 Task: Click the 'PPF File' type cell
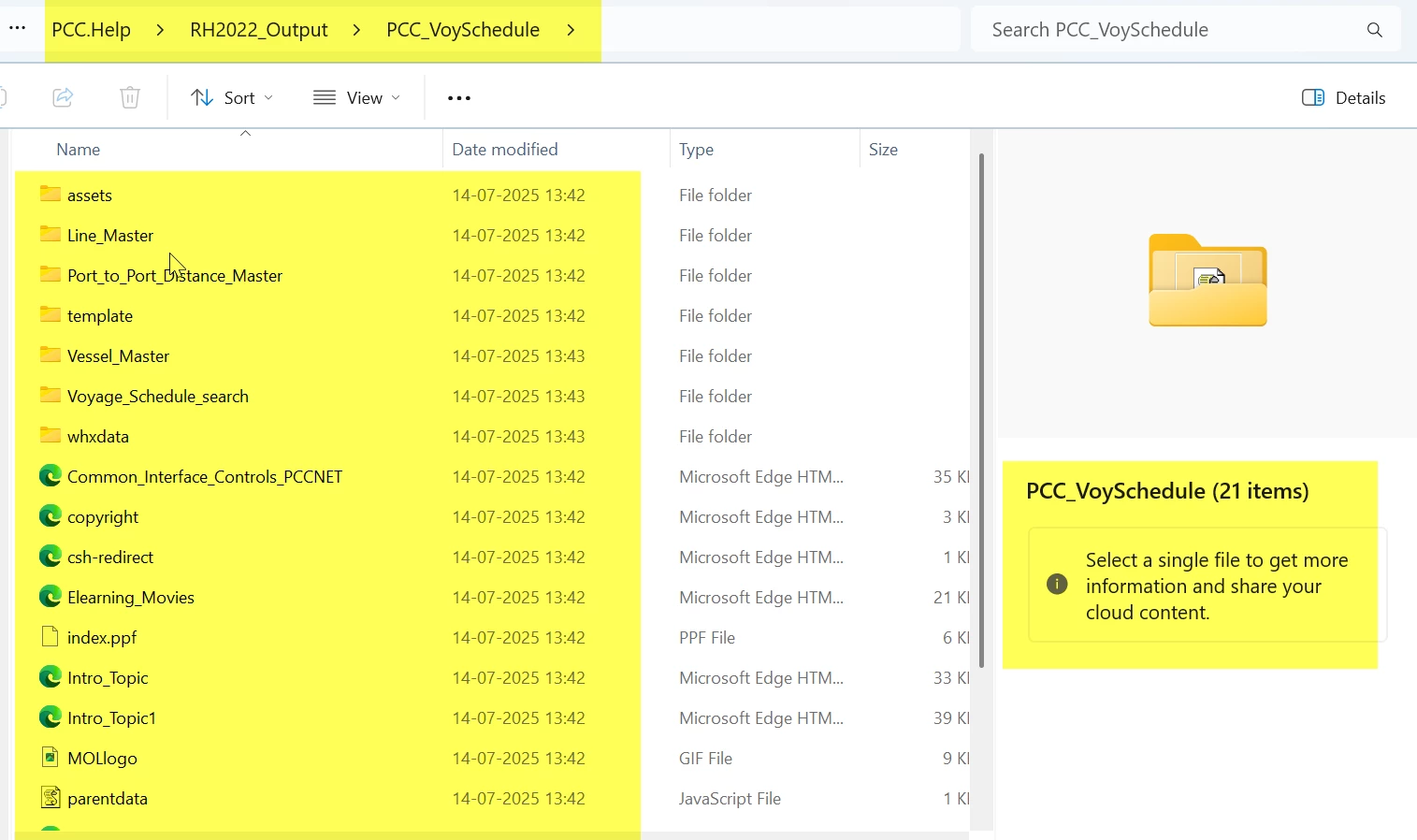pyautogui.click(x=707, y=637)
